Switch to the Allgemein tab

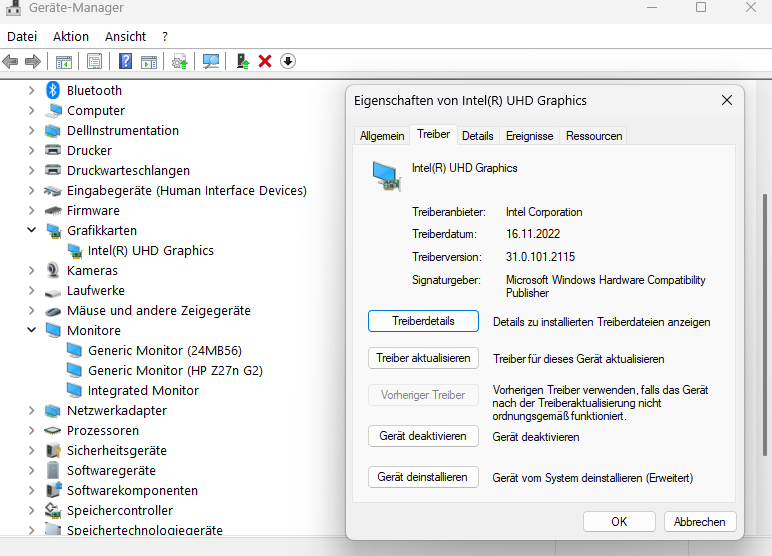(382, 136)
